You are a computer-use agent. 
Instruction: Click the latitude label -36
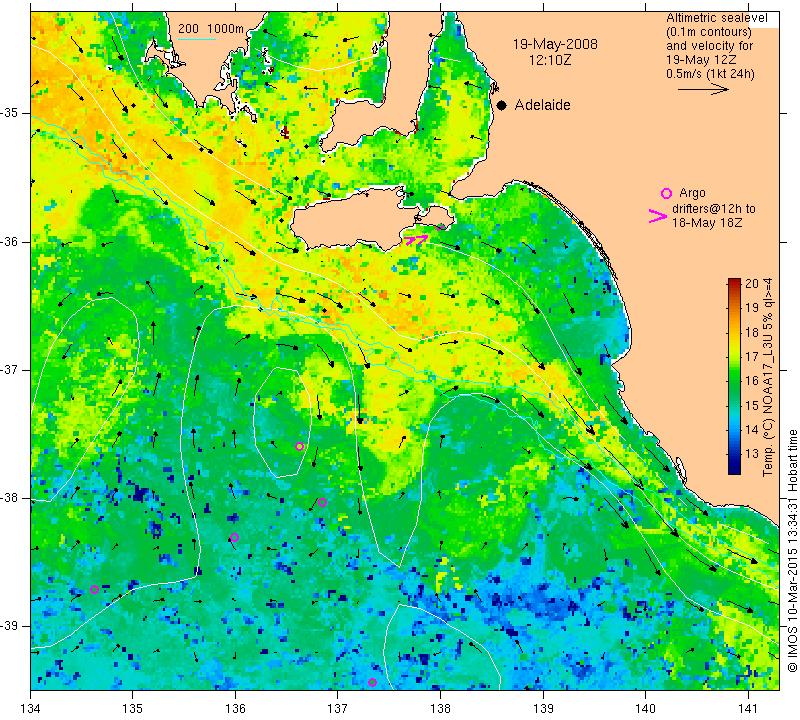click(10, 241)
